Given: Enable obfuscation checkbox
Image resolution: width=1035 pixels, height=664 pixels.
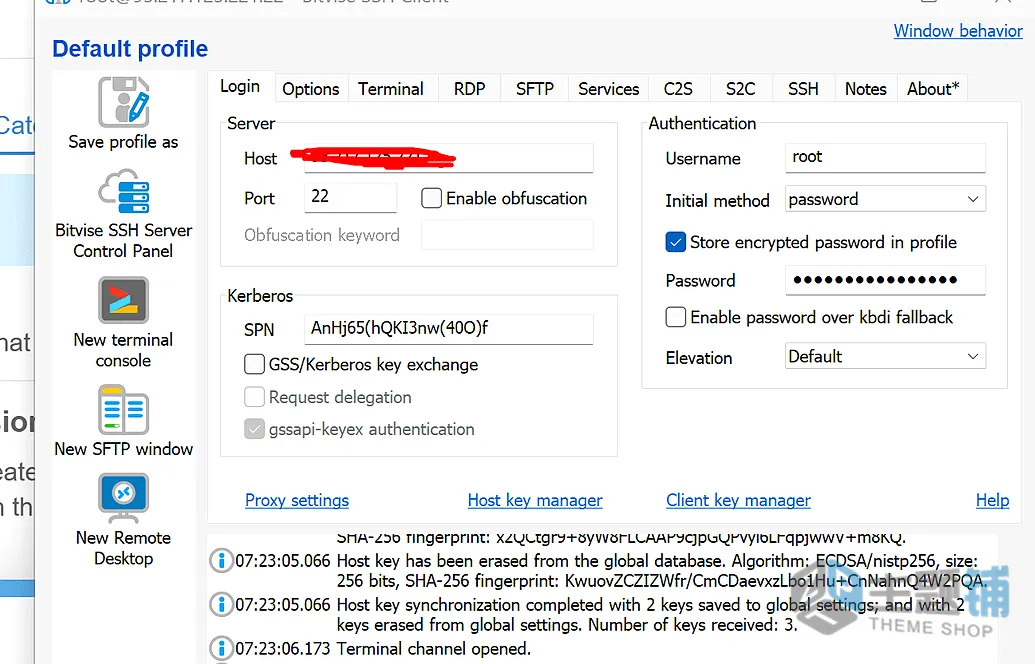Looking at the screenshot, I should click(431, 198).
